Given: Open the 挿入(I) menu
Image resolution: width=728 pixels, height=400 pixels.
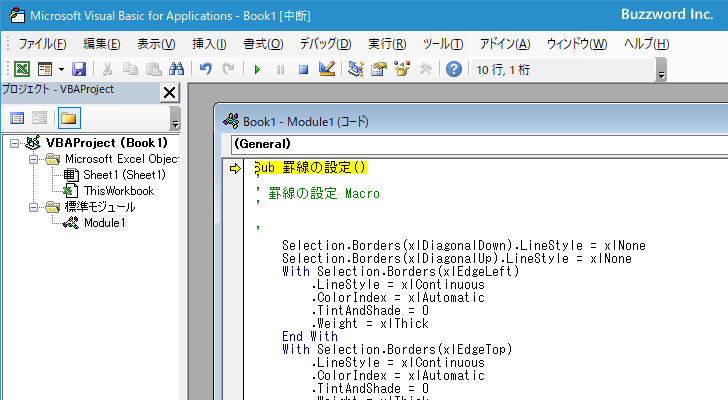Looking at the screenshot, I should pos(209,44).
